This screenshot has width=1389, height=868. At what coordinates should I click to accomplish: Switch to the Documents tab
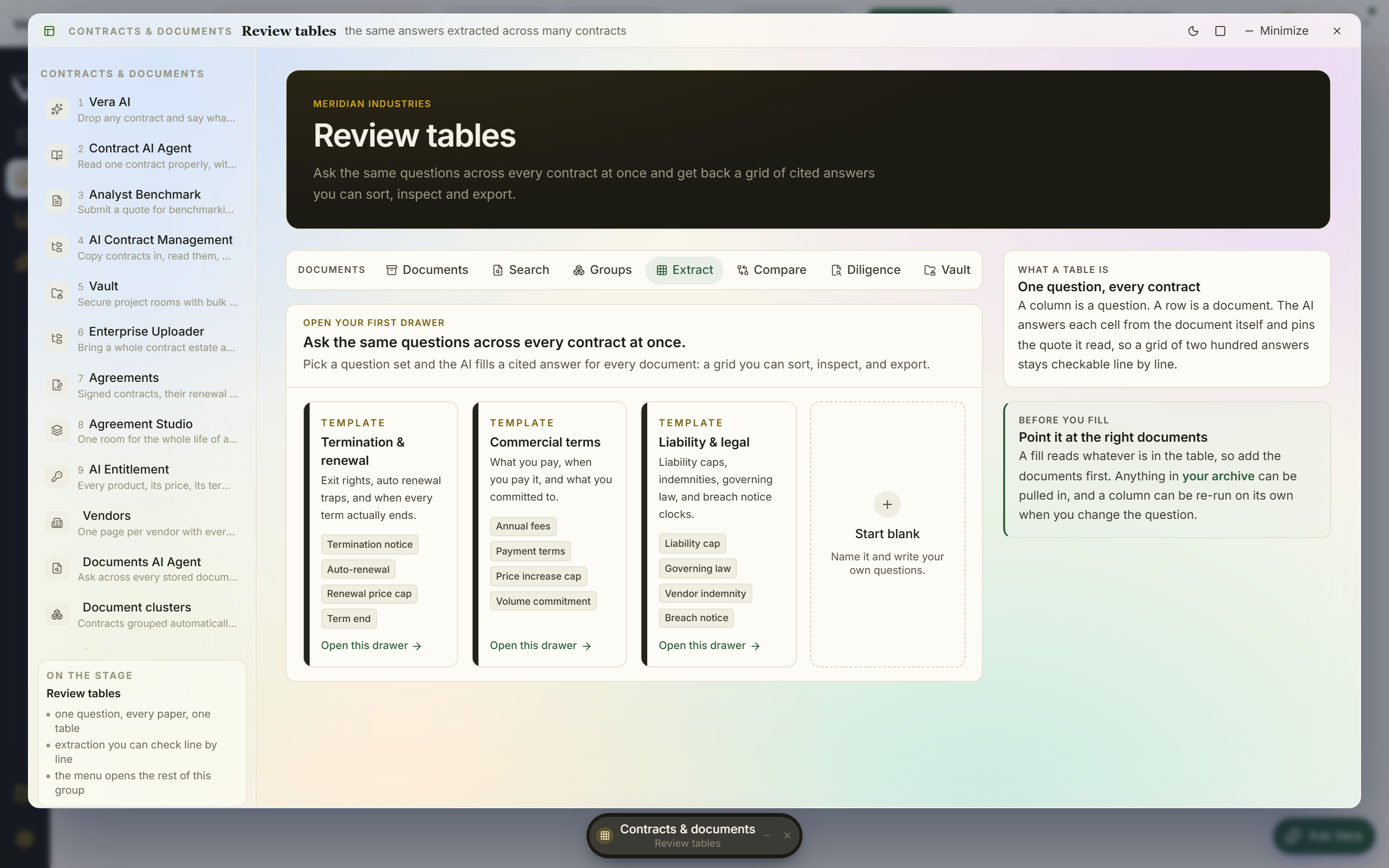coord(427,270)
